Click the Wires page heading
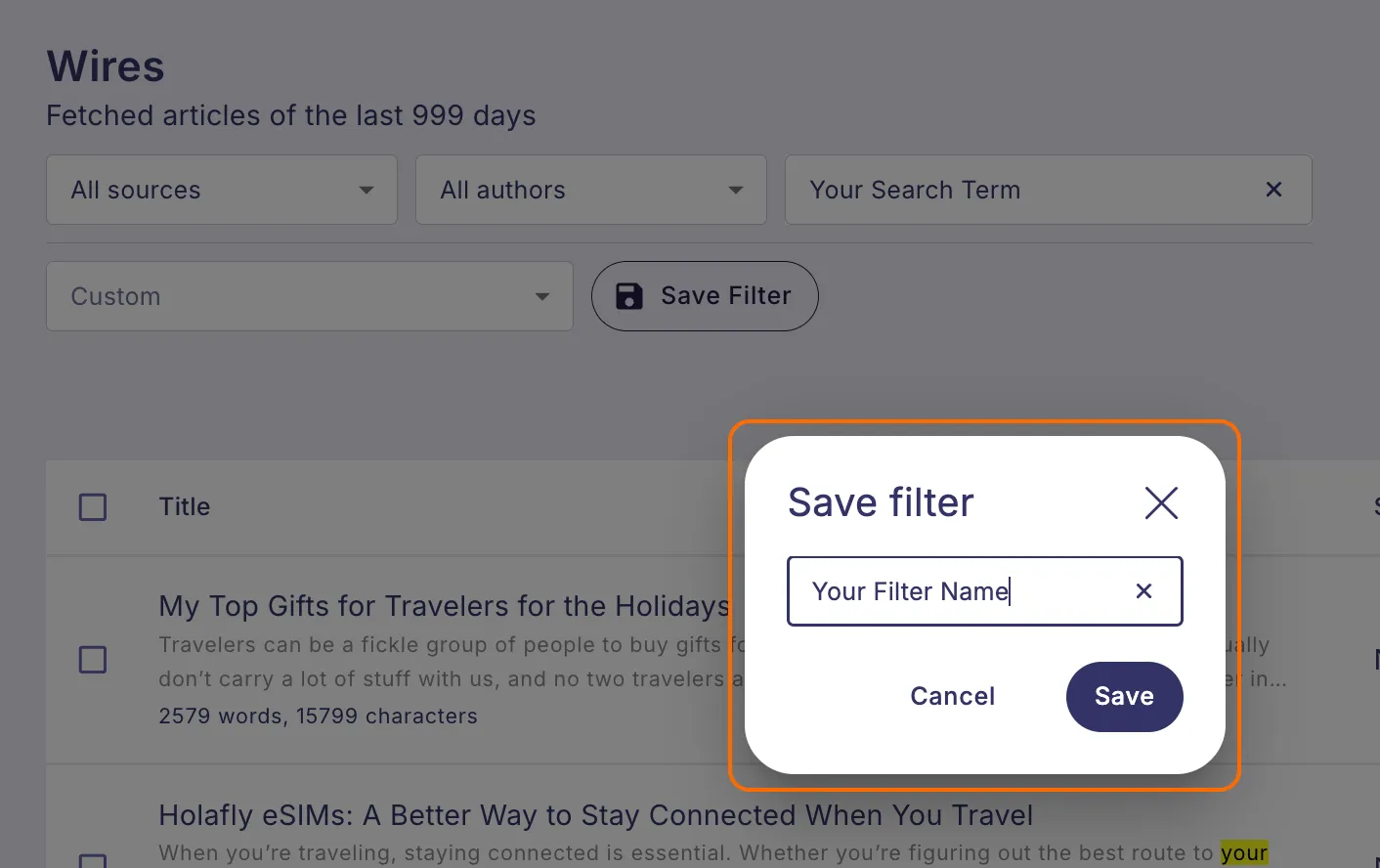Viewport: 1380px width, 868px height. coord(106,67)
